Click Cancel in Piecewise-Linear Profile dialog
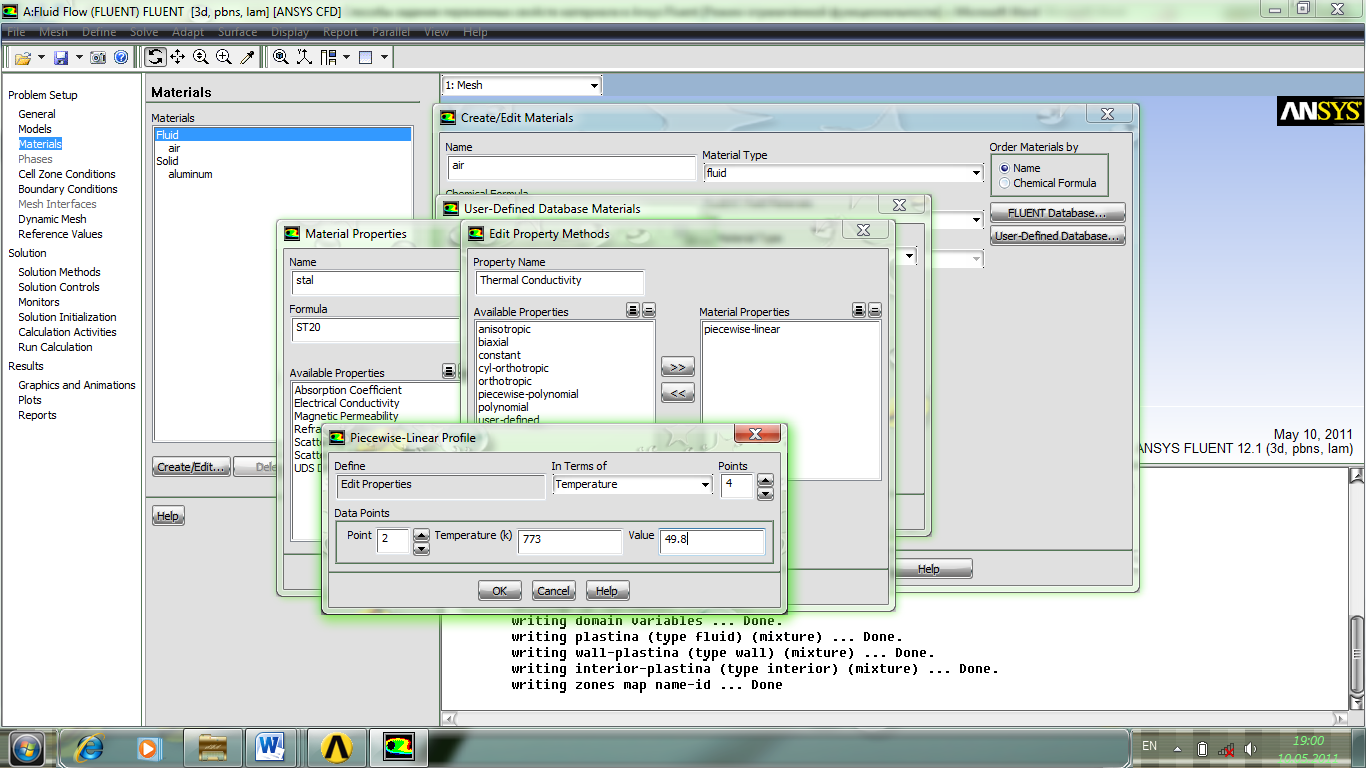This screenshot has width=1366, height=768. 554,591
